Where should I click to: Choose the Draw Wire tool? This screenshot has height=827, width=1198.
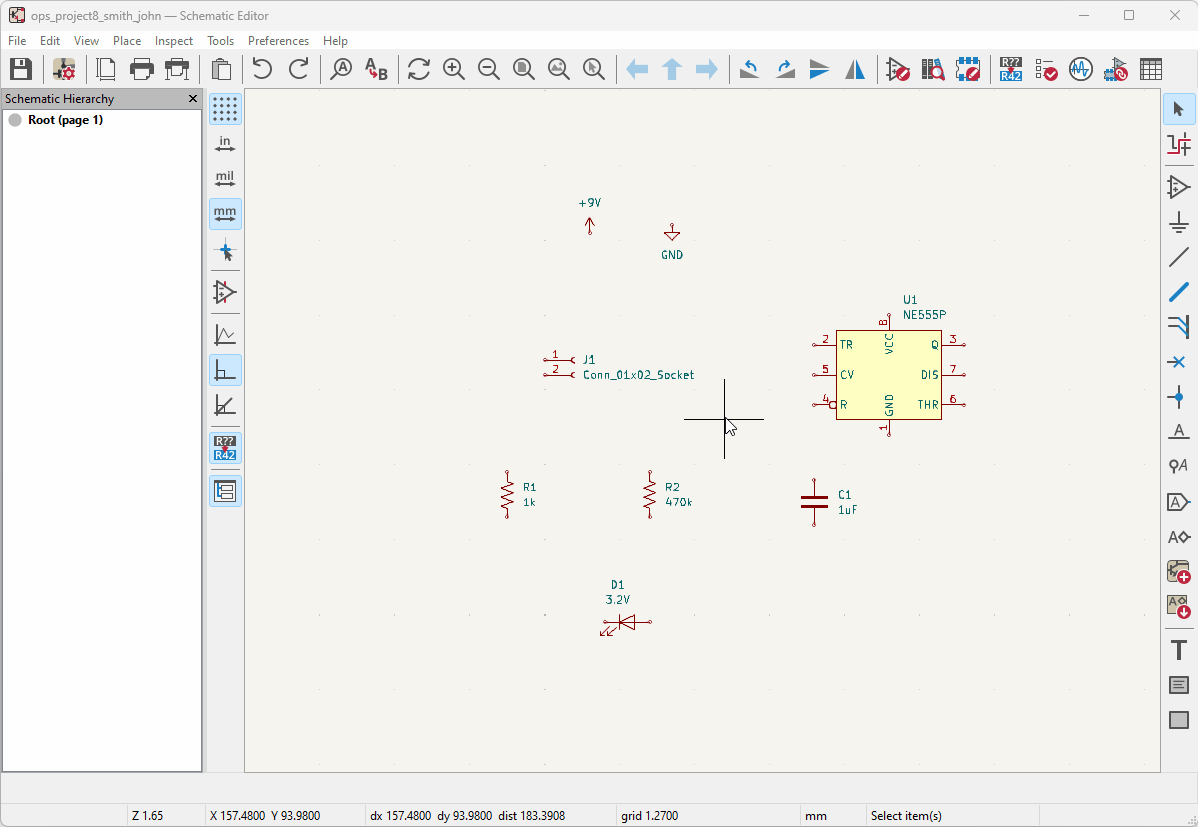(x=1179, y=257)
